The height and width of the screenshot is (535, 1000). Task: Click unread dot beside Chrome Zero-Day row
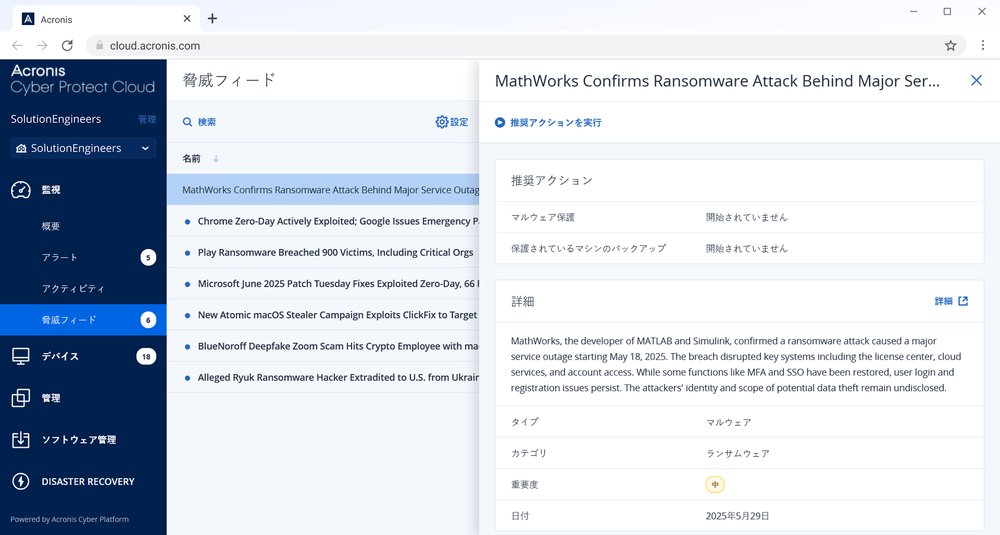tap(188, 222)
